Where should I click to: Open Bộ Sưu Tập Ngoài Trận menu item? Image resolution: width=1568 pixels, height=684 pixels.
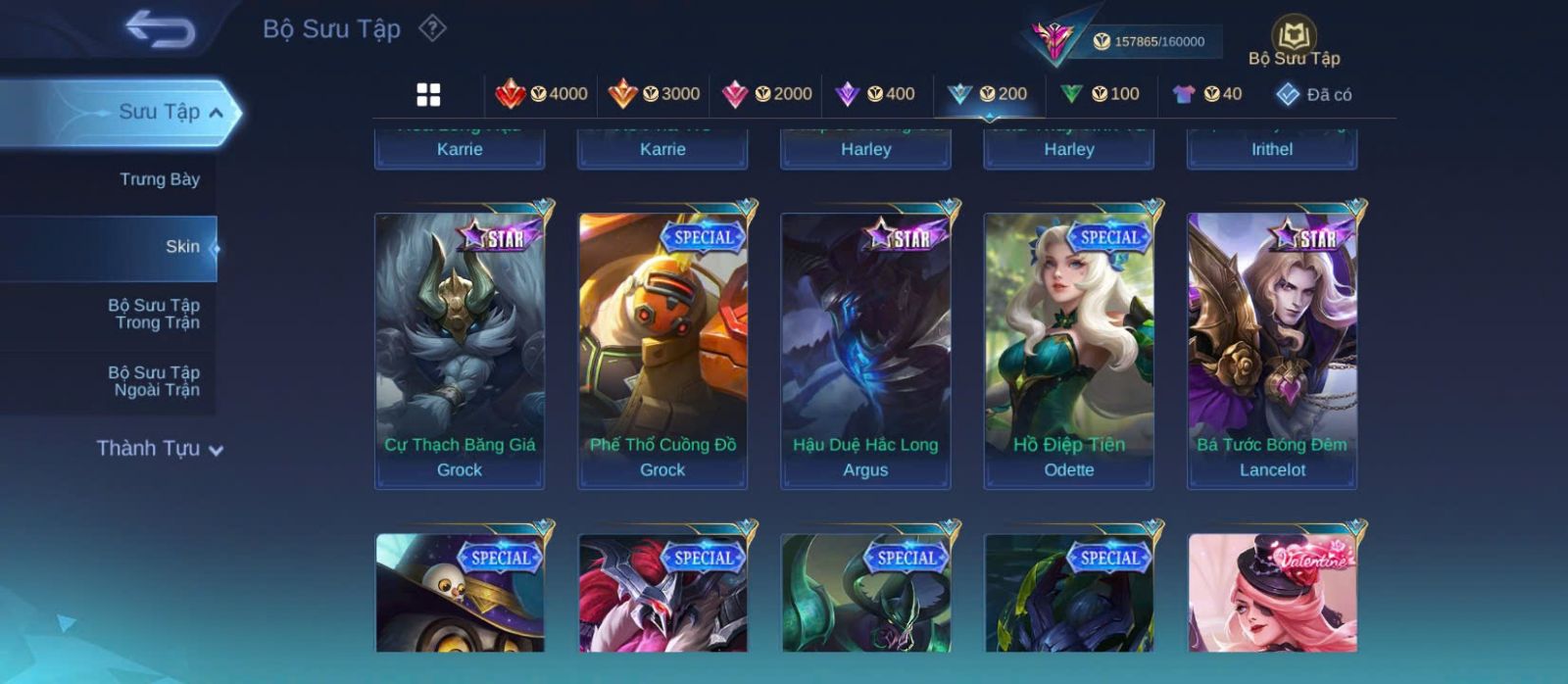pyautogui.click(x=154, y=381)
